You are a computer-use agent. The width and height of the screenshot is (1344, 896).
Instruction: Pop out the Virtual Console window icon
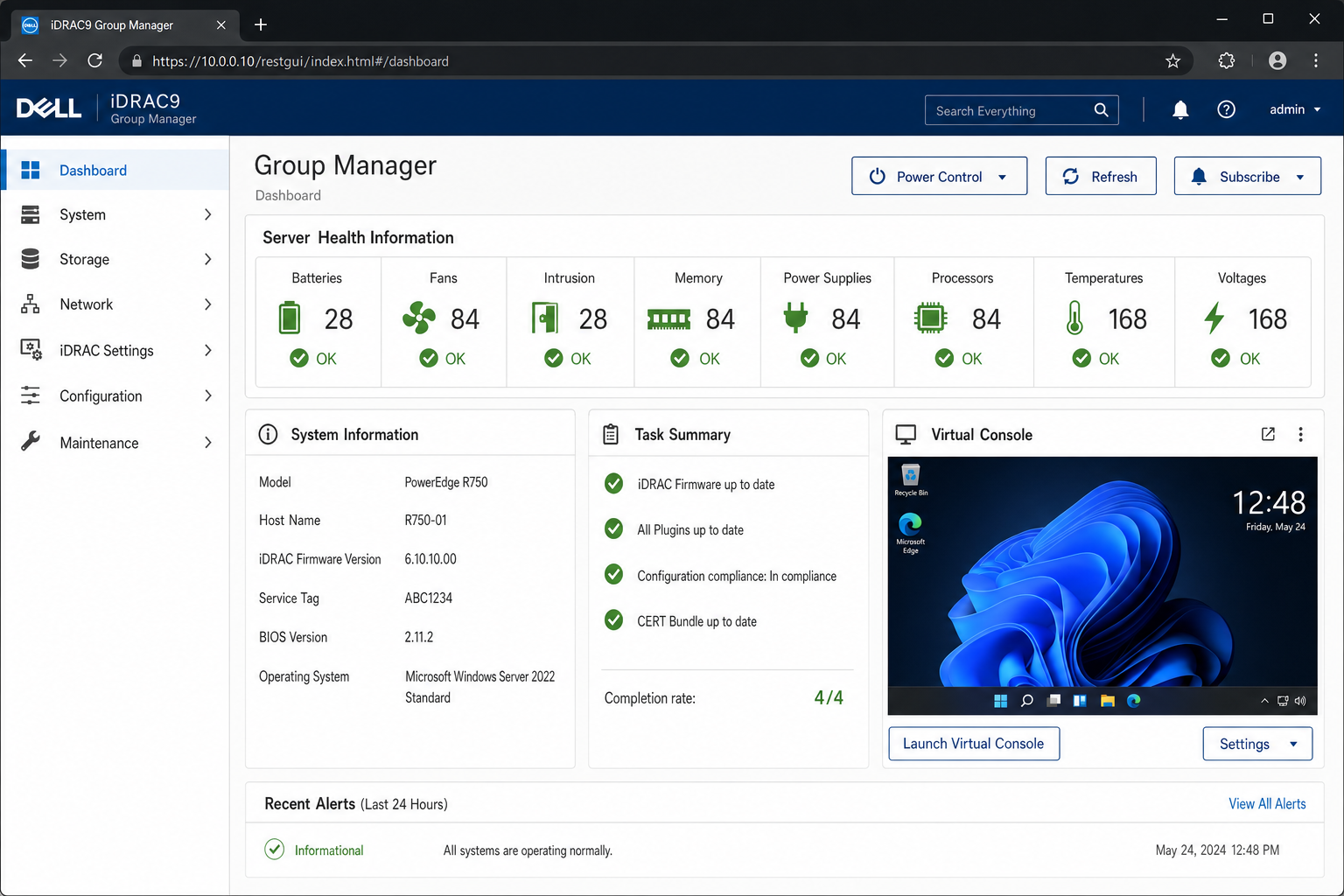pos(1268,434)
